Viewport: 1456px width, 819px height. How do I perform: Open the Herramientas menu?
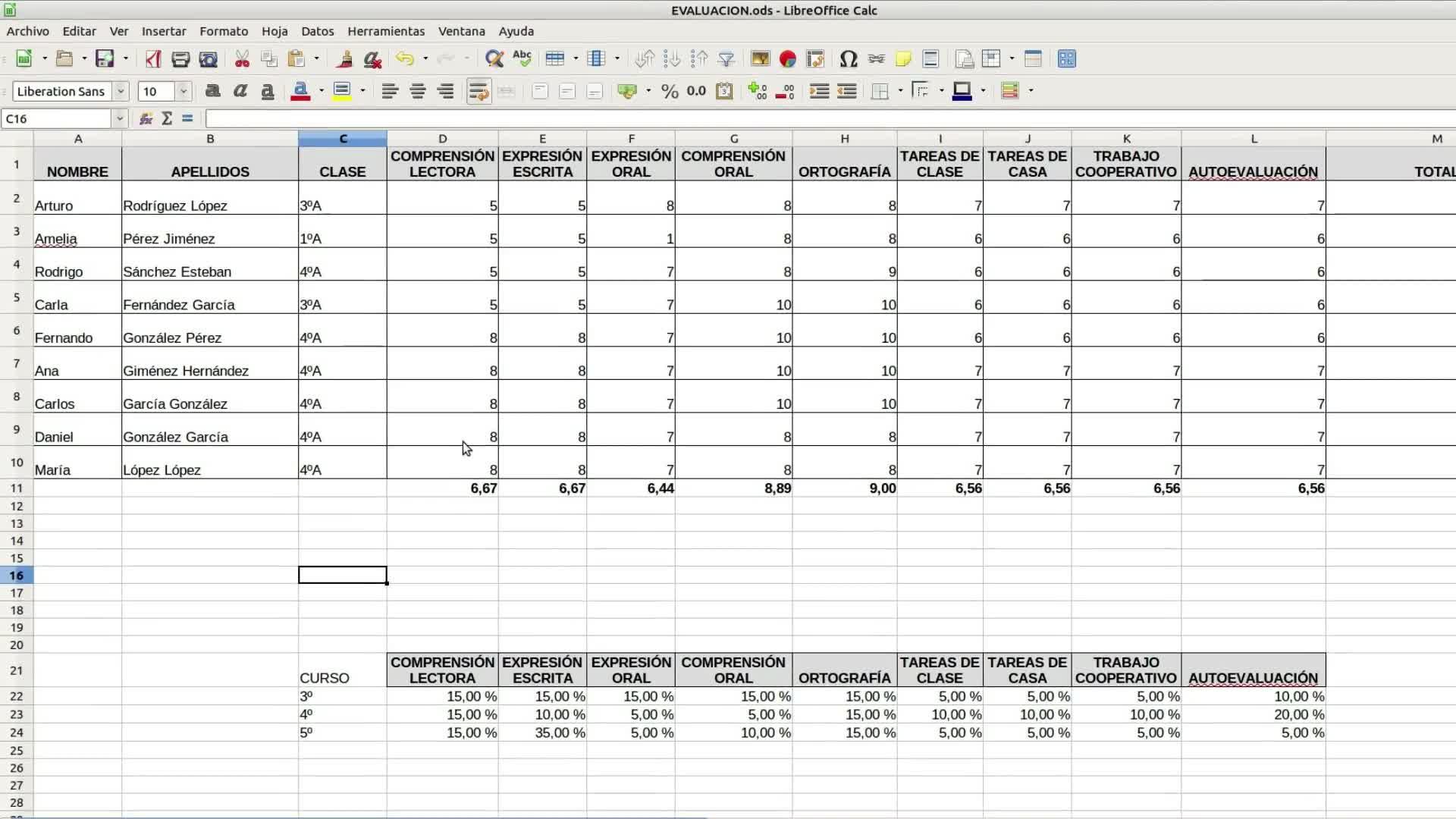386,31
